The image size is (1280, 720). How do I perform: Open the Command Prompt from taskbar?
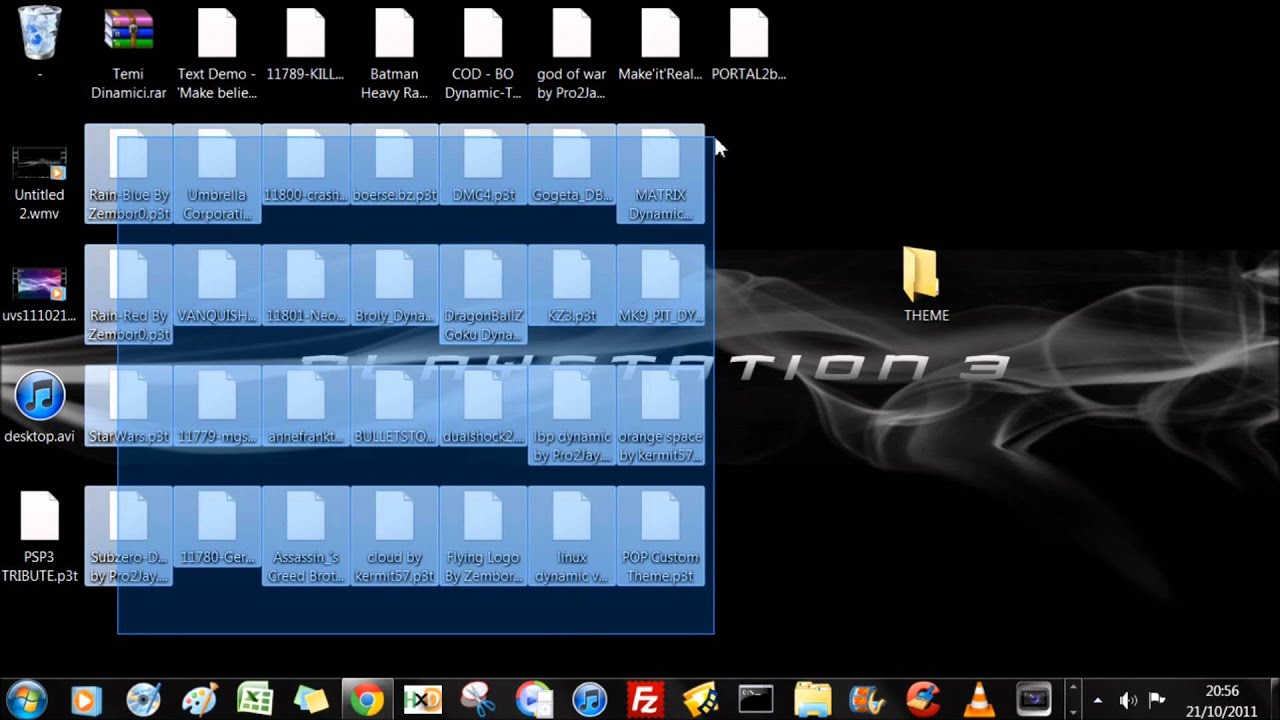[x=756, y=699]
